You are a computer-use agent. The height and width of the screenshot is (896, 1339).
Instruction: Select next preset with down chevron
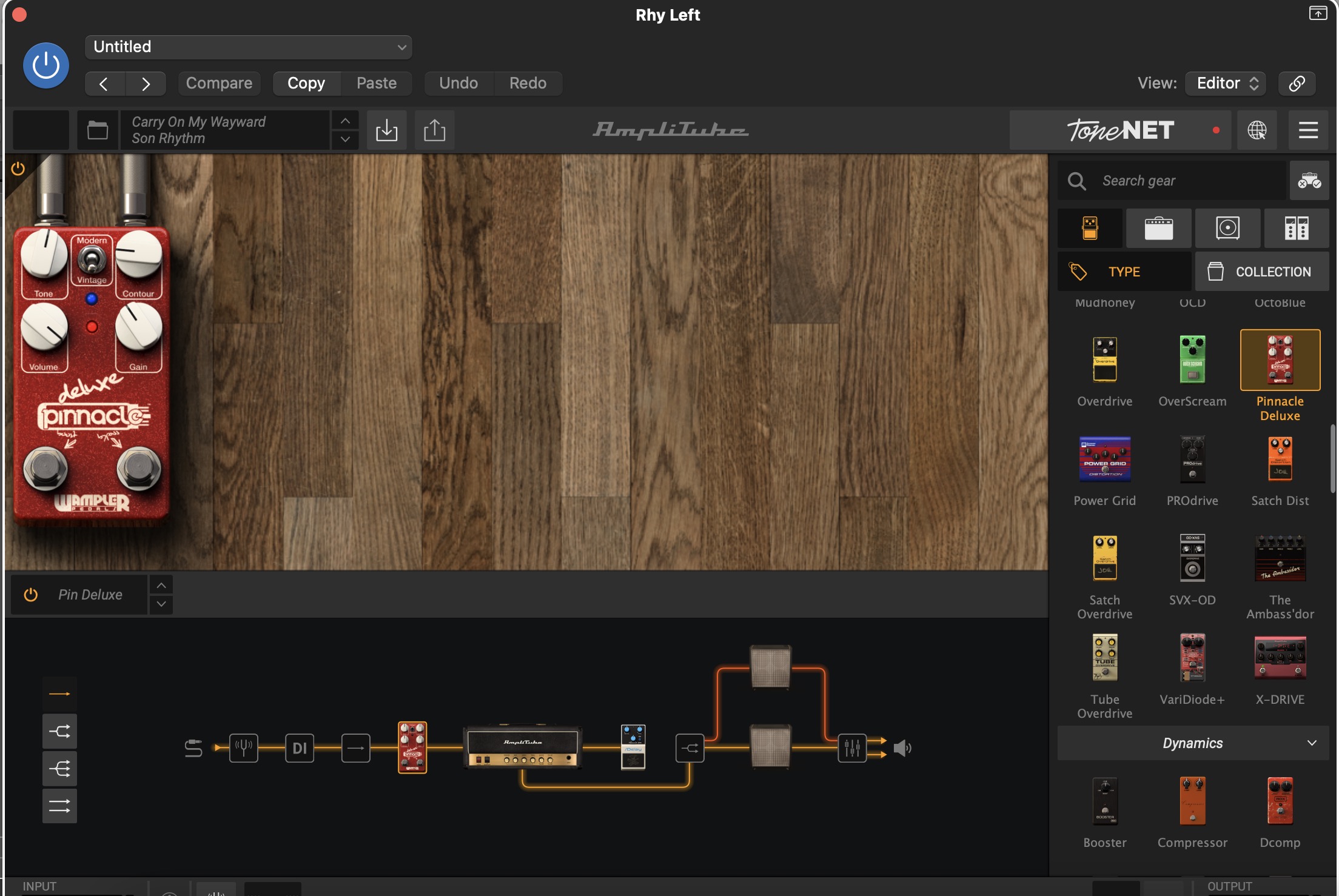(x=345, y=139)
